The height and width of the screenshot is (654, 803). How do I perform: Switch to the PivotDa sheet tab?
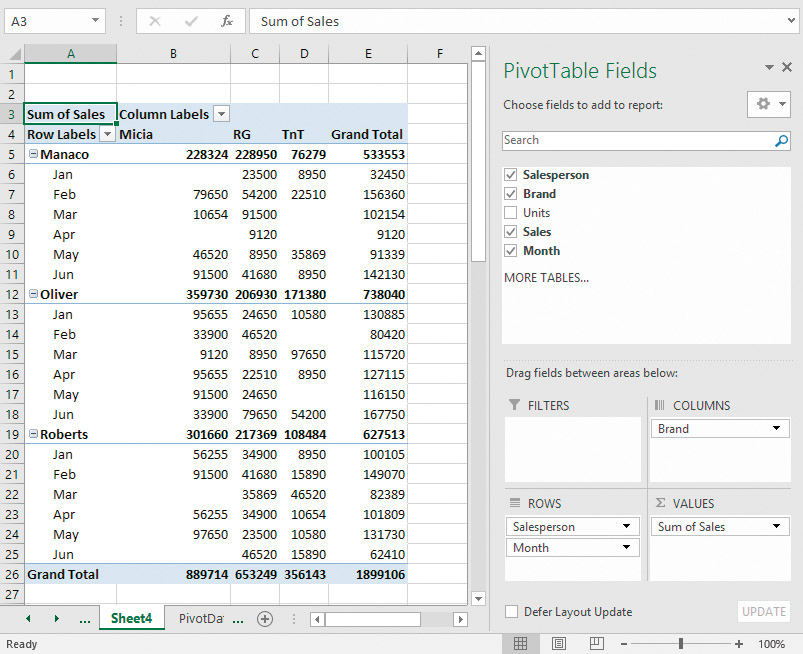201,619
